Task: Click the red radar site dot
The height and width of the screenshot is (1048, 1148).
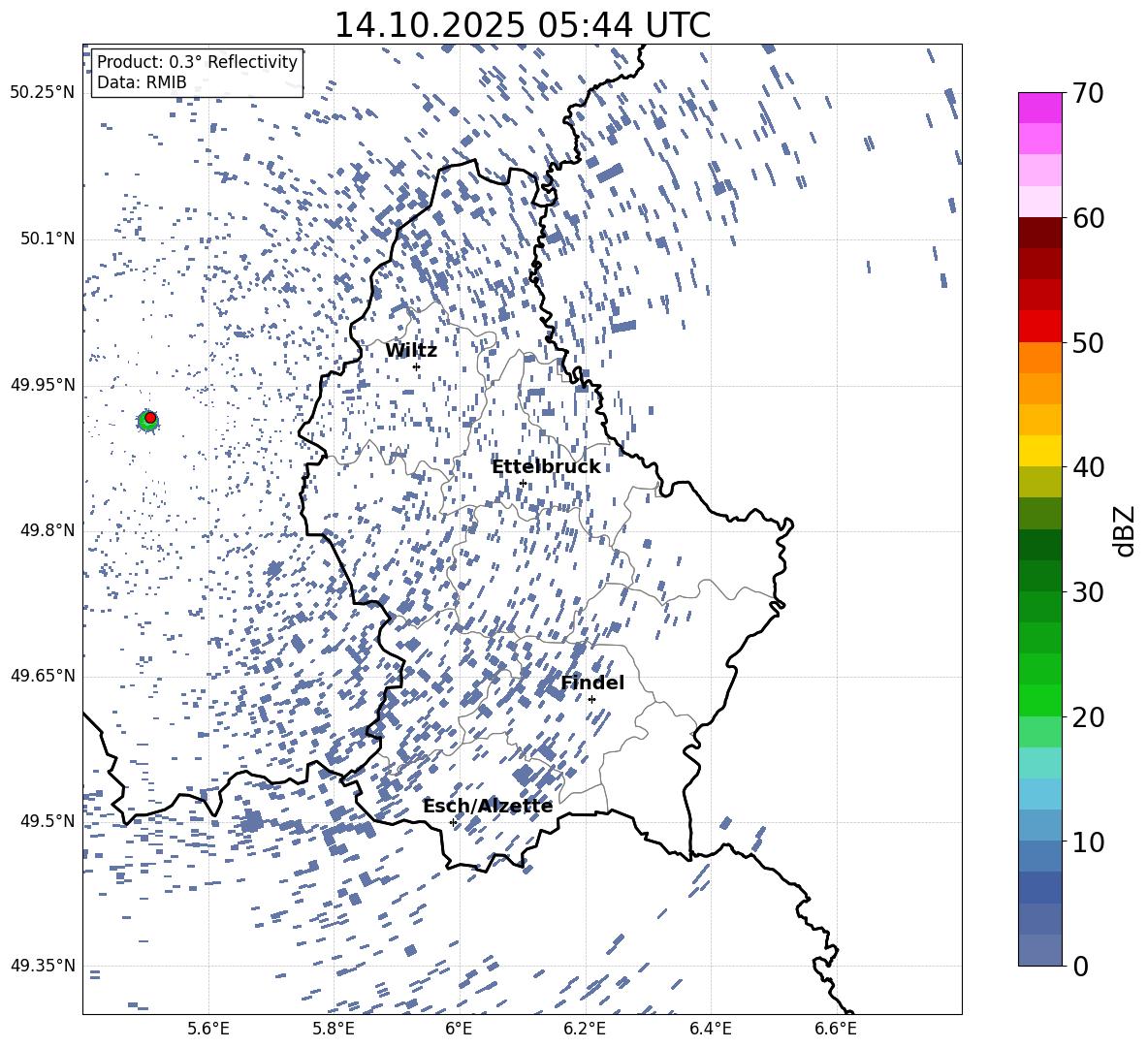Action: (x=150, y=417)
